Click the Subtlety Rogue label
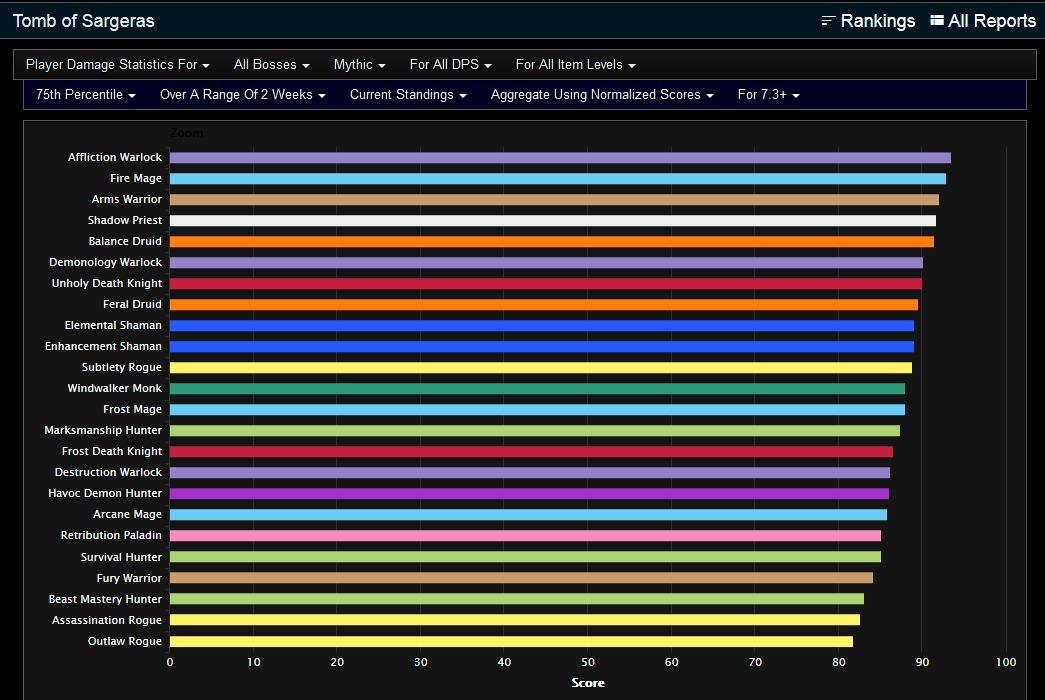Image resolution: width=1045 pixels, height=700 pixels. click(x=122, y=367)
